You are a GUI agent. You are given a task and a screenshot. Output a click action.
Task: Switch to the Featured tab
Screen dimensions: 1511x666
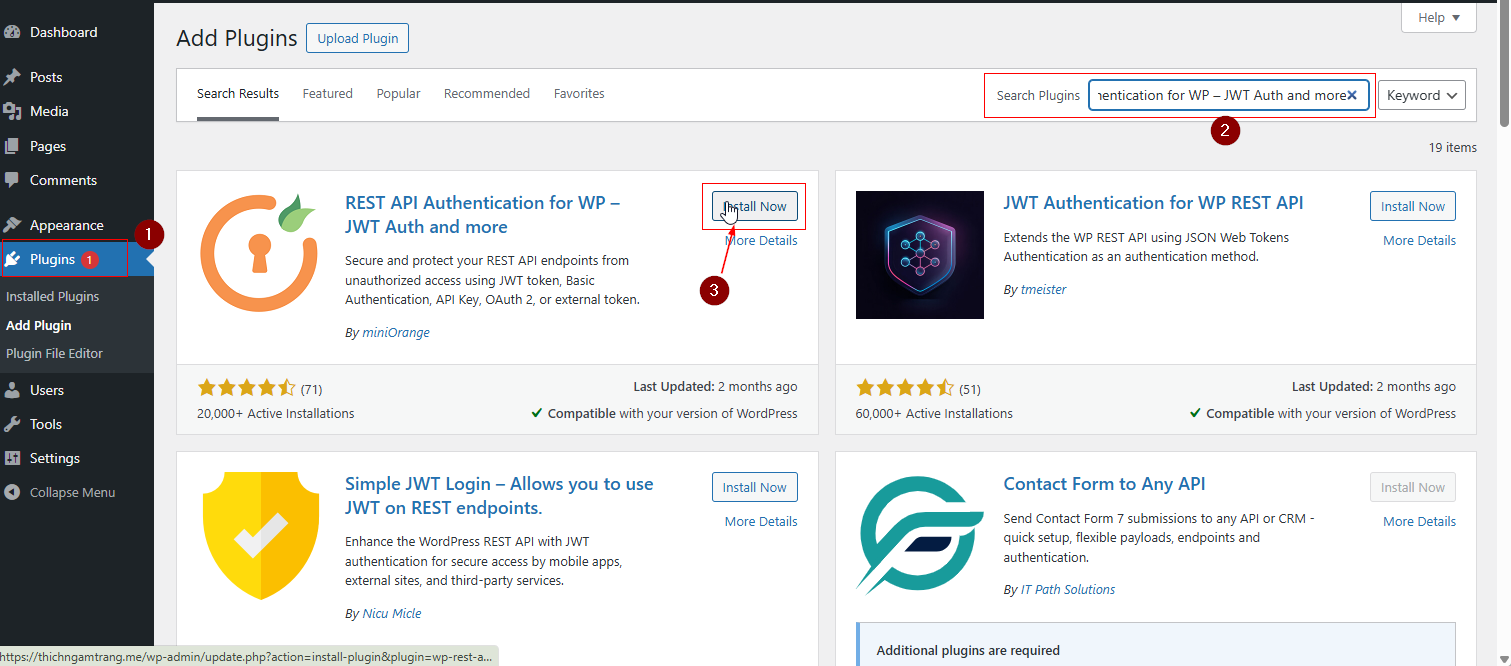click(x=327, y=94)
